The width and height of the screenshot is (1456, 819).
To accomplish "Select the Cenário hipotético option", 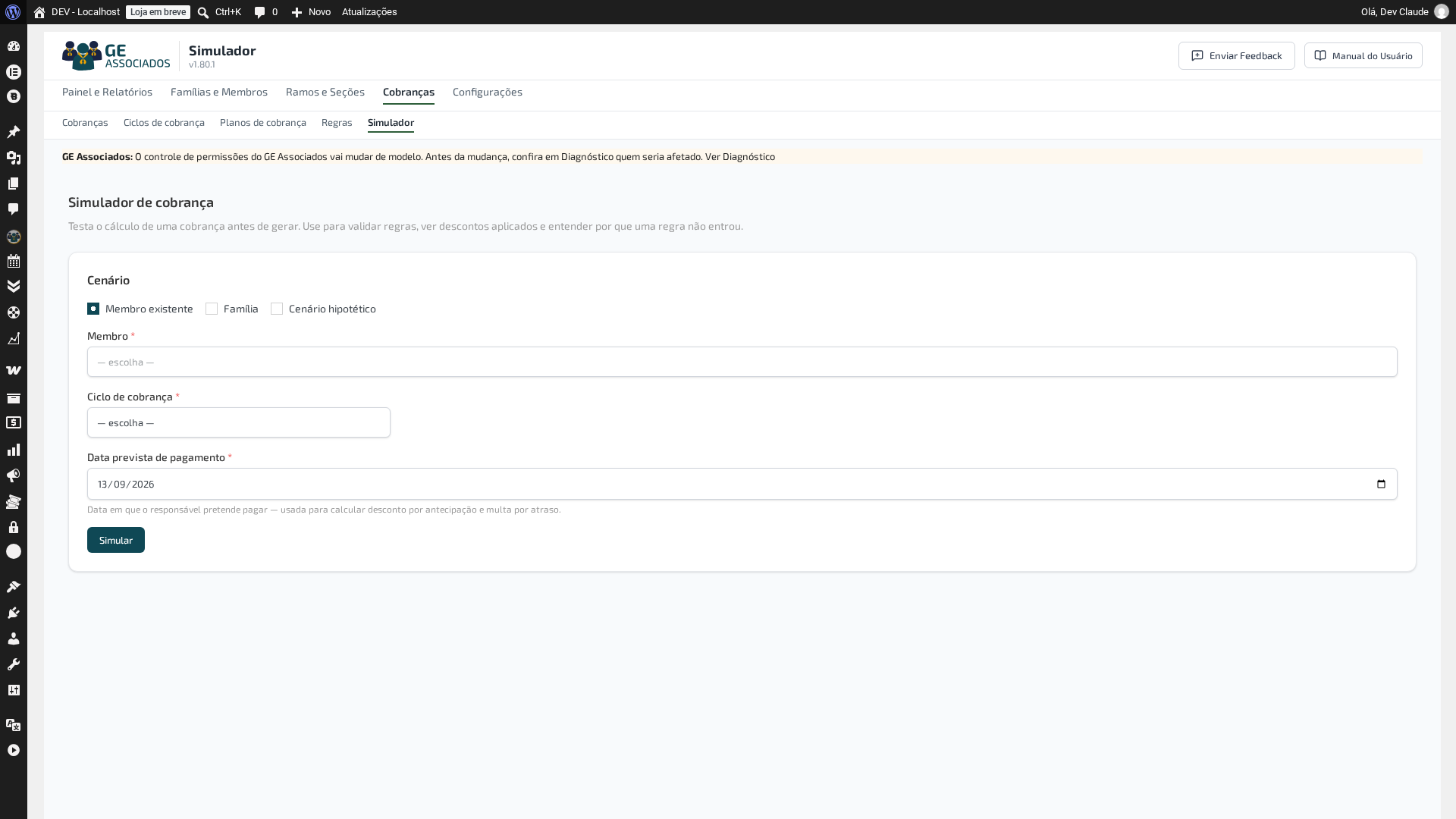I will click(x=277, y=309).
